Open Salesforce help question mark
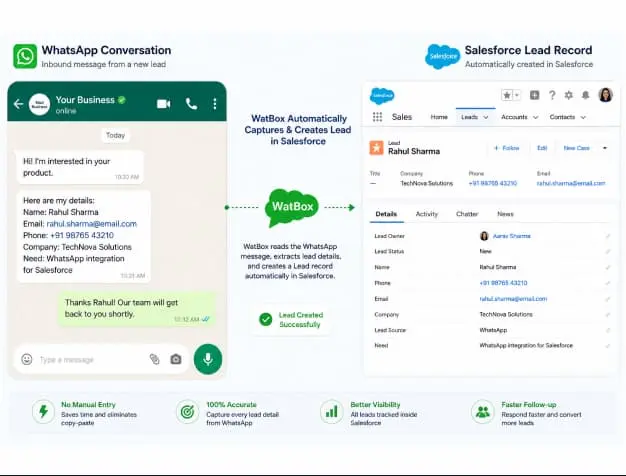Image resolution: width=626 pixels, height=476 pixels. (x=552, y=95)
